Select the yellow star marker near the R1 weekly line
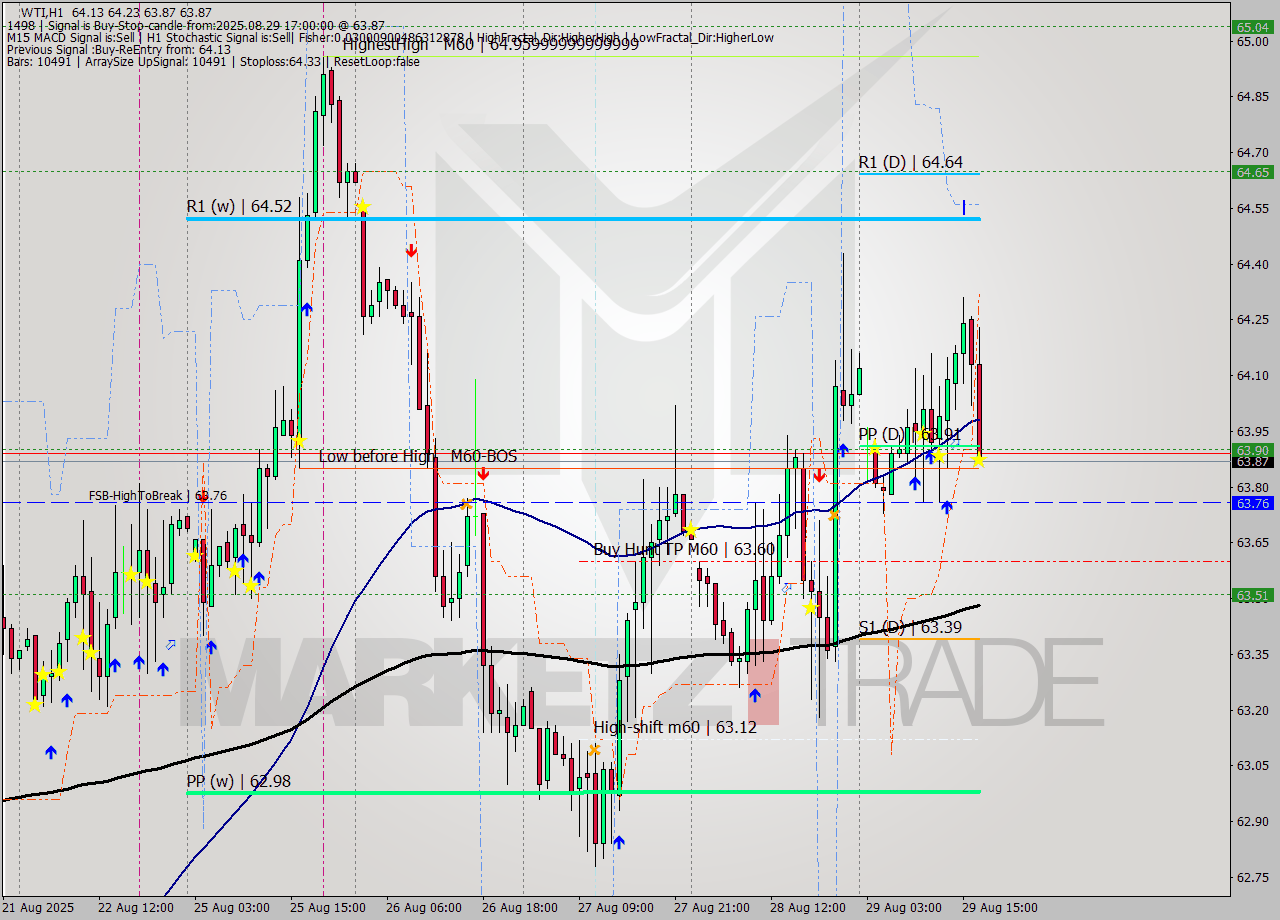The width and height of the screenshot is (1280, 920). point(363,206)
